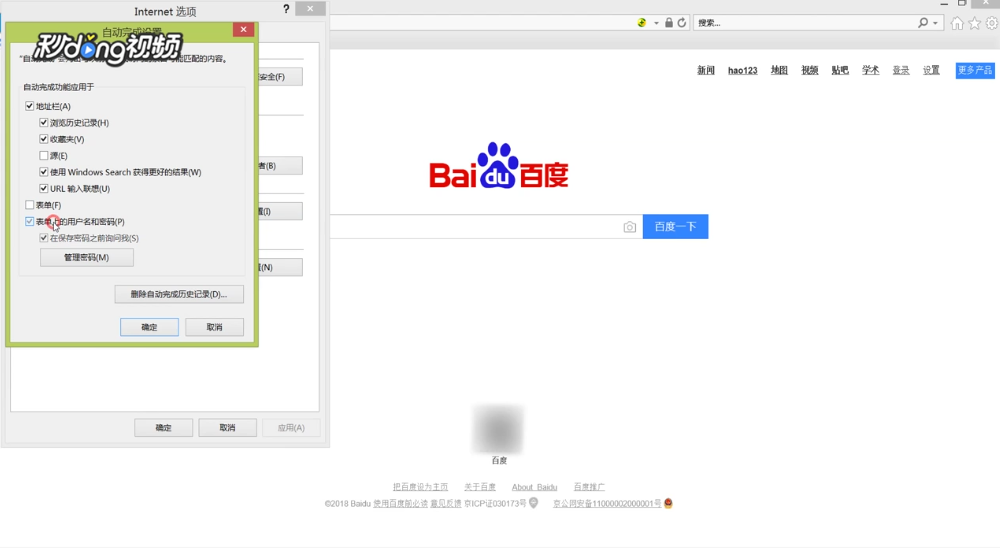Screen dimensions: 1000x548
Task: Close the AutoComplete Settings dialog
Action: coord(244,29)
